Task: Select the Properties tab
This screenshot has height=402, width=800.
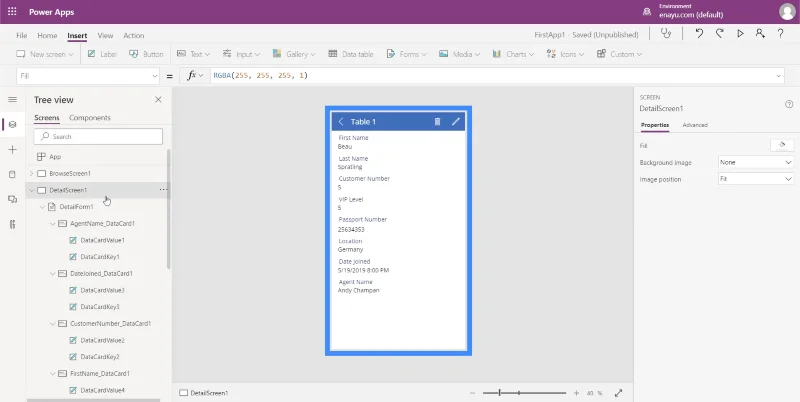Action: 655,125
